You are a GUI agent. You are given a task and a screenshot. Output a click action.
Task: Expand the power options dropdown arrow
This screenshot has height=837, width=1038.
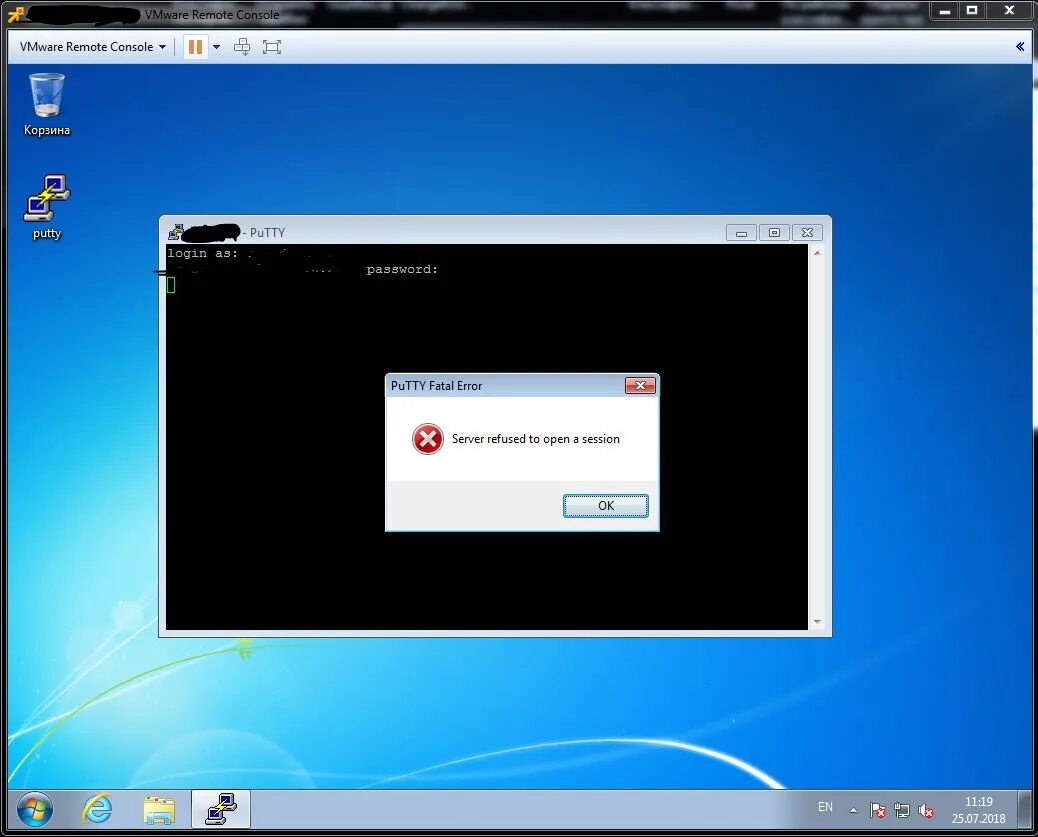[x=216, y=47]
